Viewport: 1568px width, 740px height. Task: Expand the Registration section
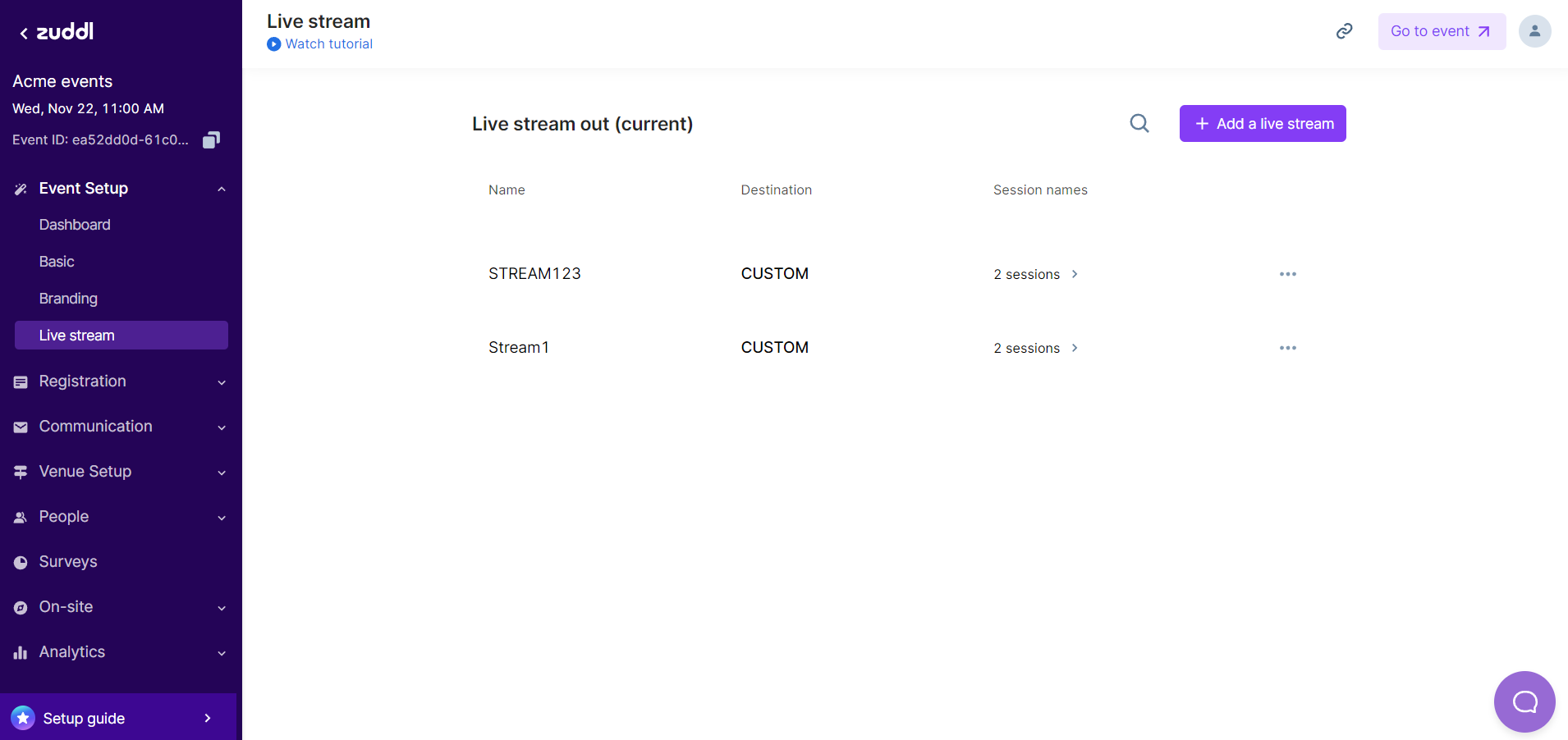coord(221,382)
